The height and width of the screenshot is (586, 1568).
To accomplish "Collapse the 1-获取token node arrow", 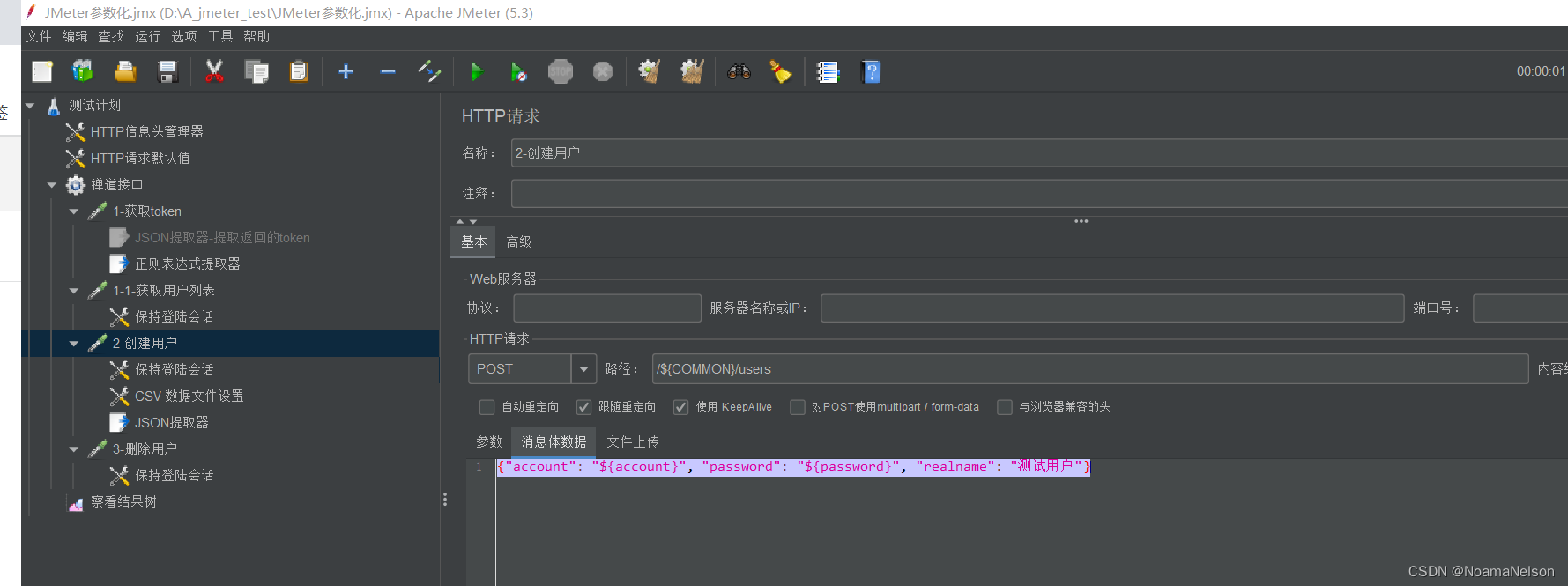I will click(74, 211).
